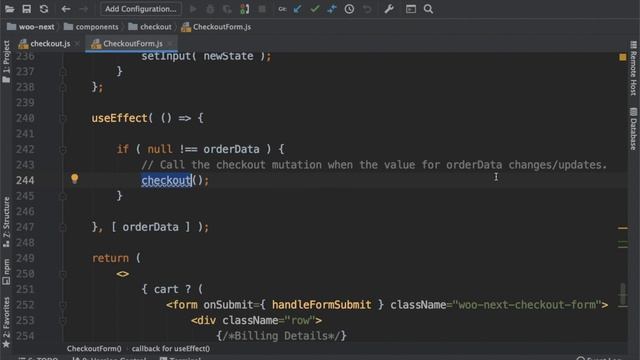Screen dimensions: 640x360
Task: Switch to the checkout.js editor tab
Action: [x=45, y=44]
